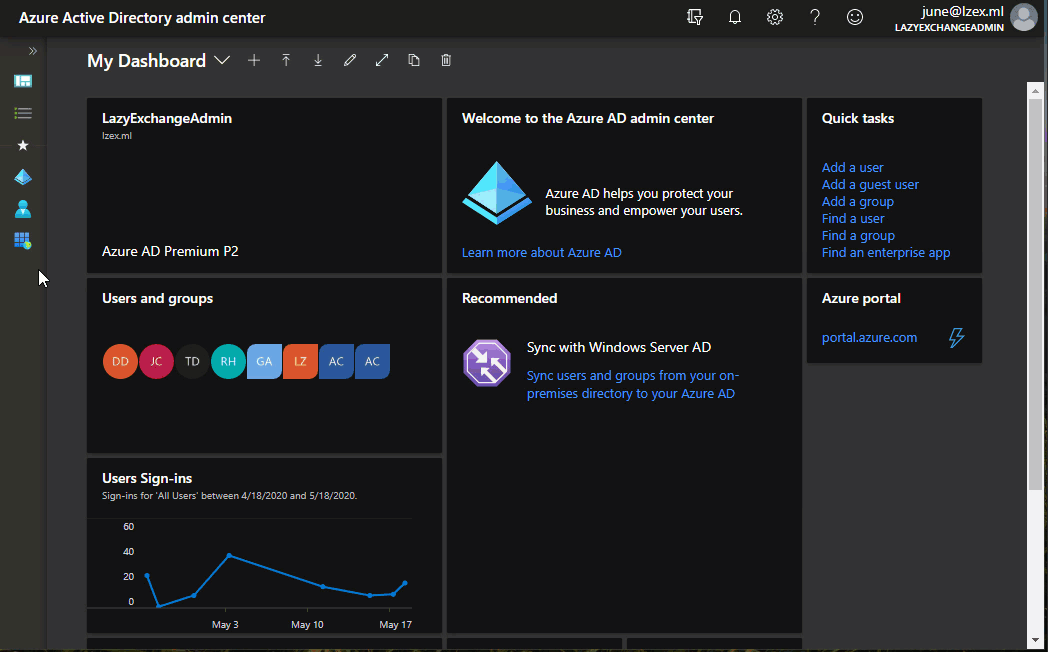Delete the dashboard with trash icon

(x=446, y=60)
